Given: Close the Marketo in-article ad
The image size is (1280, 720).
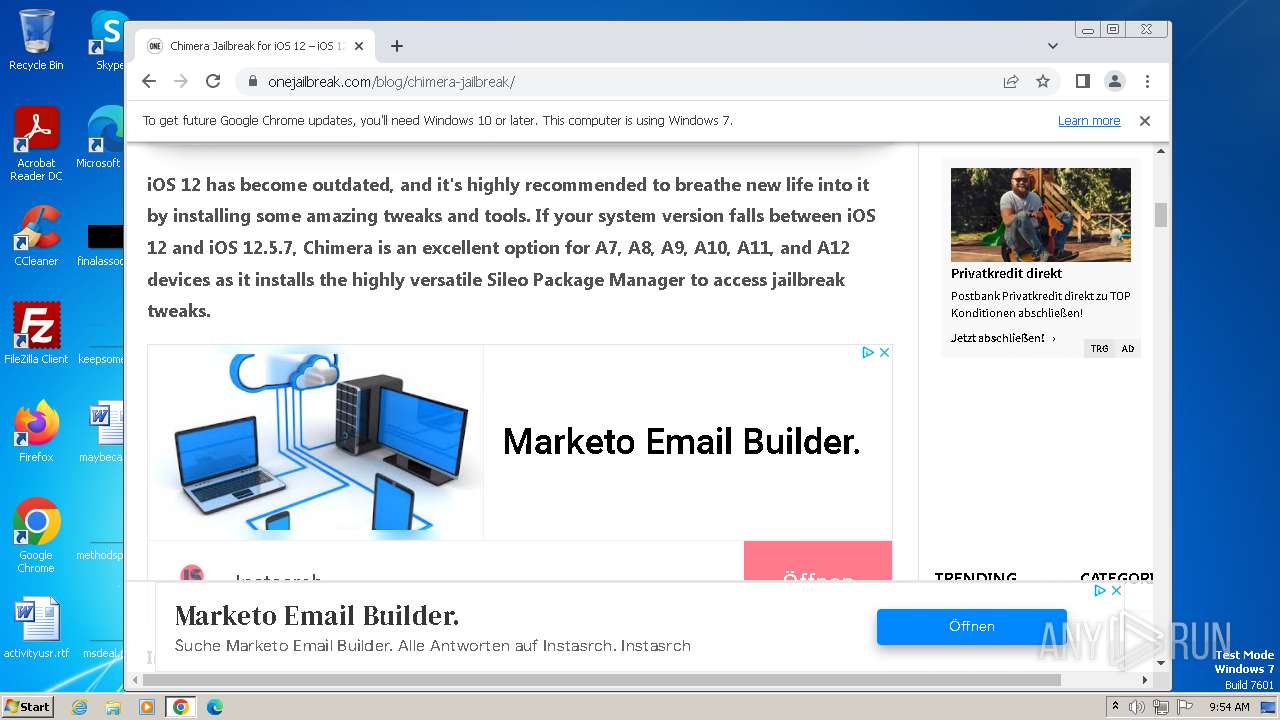Looking at the screenshot, I should click(884, 353).
